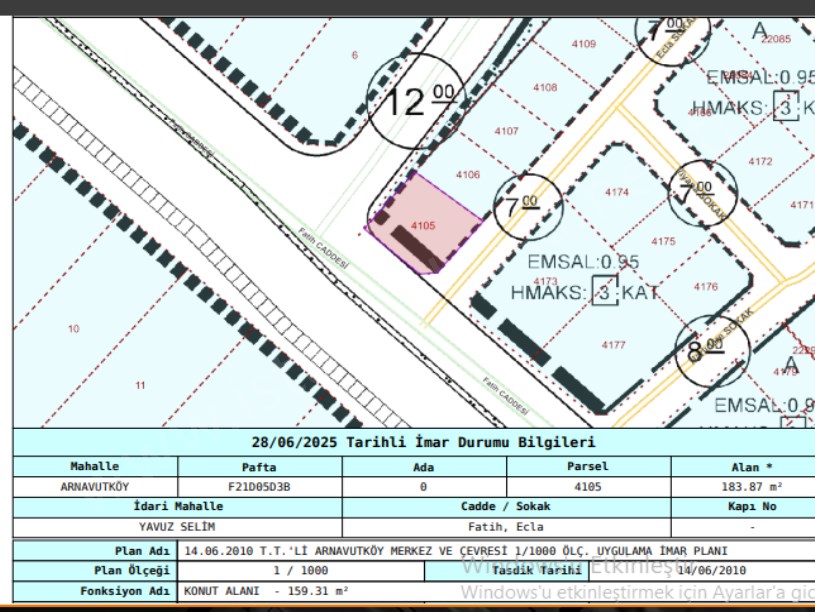Select parcel 4109 on the map
Viewport: 815px width, 612px height.
point(583,44)
